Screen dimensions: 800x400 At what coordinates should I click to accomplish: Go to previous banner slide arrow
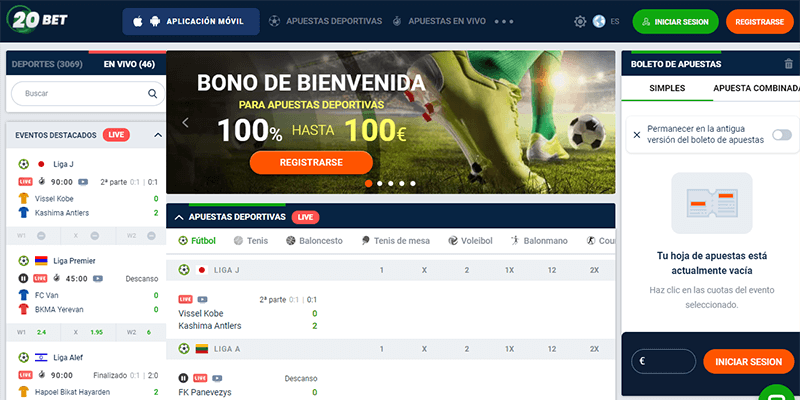(185, 122)
